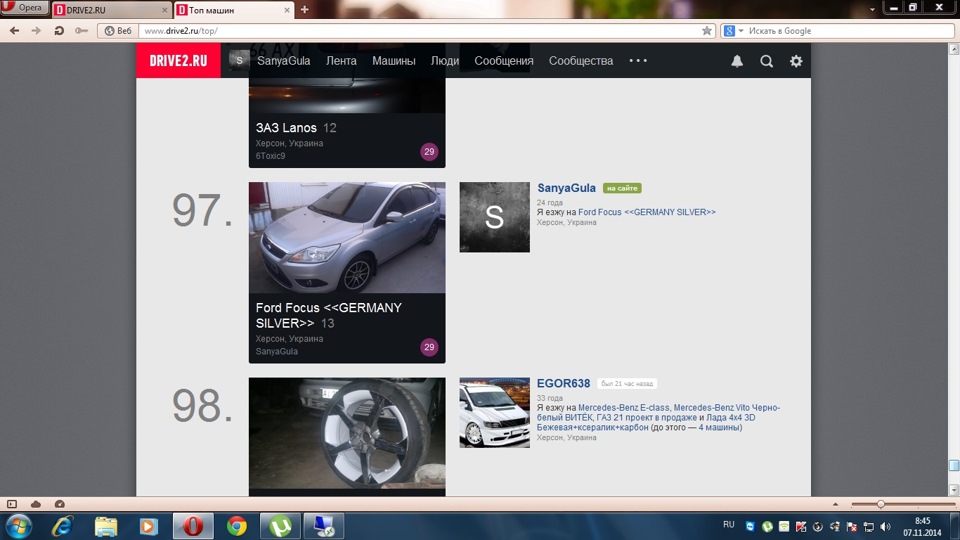Select the Топ машин tab
This screenshot has width=960, height=540.
click(x=233, y=10)
